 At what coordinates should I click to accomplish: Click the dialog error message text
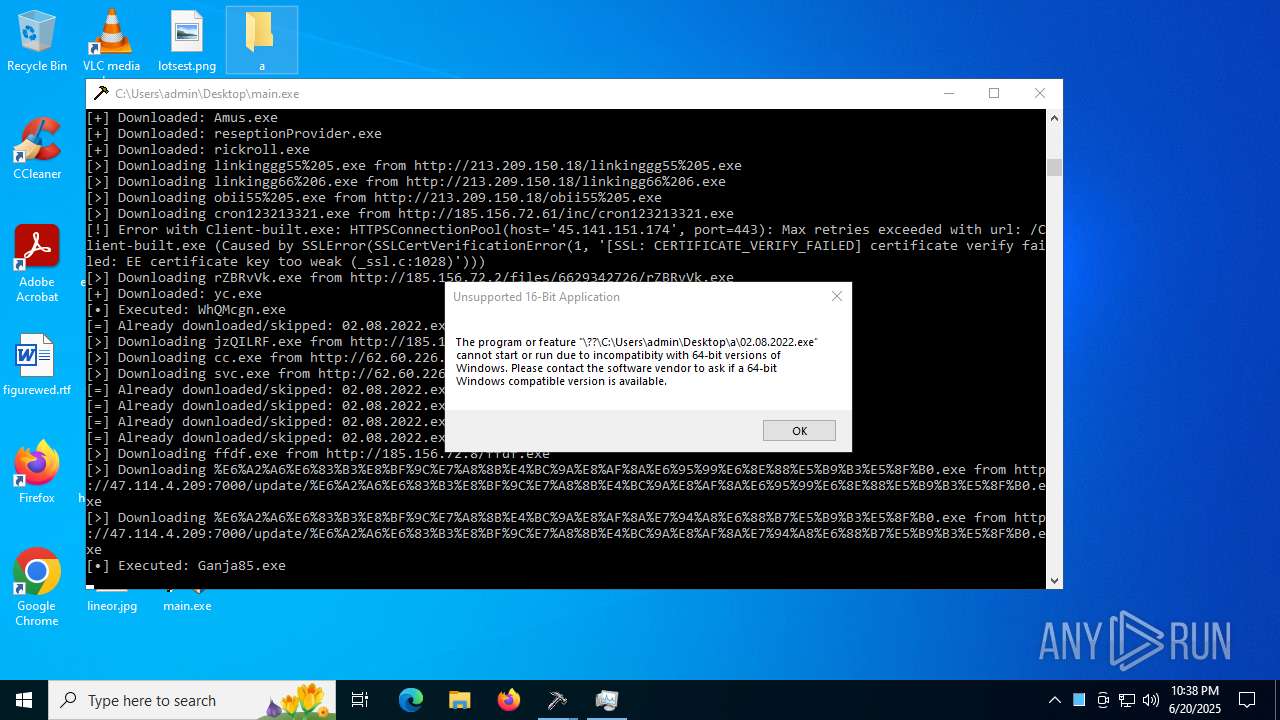[636, 361]
